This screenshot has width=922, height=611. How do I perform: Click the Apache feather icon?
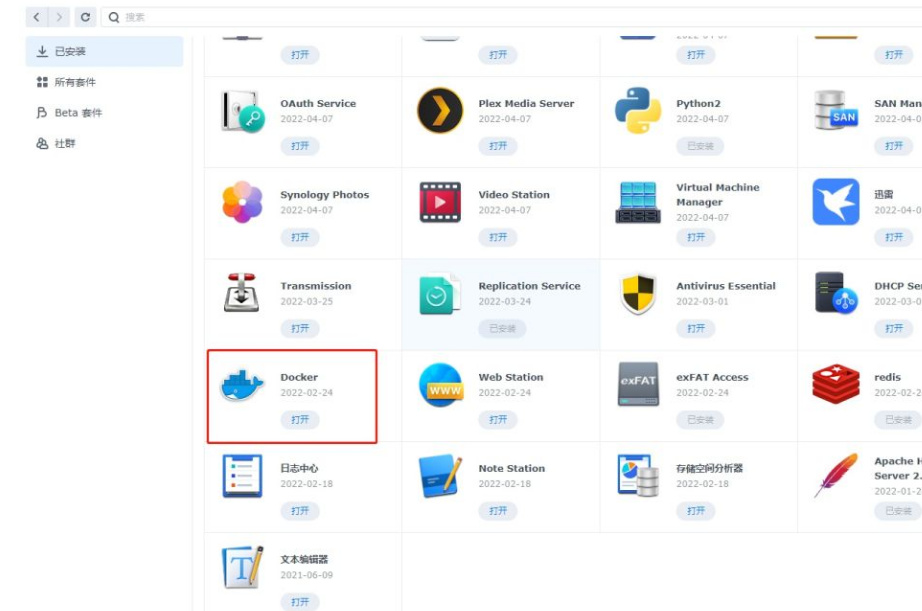point(836,475)
